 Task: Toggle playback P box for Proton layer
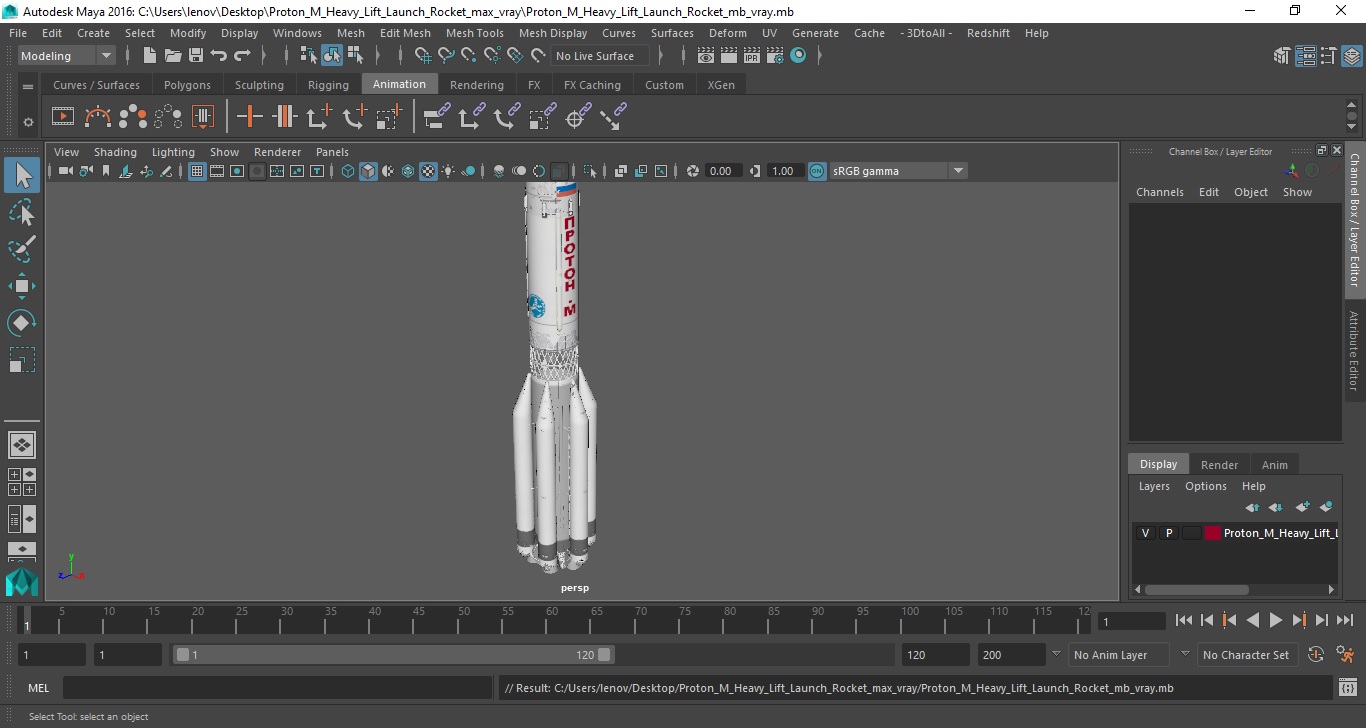[1168, 533]
